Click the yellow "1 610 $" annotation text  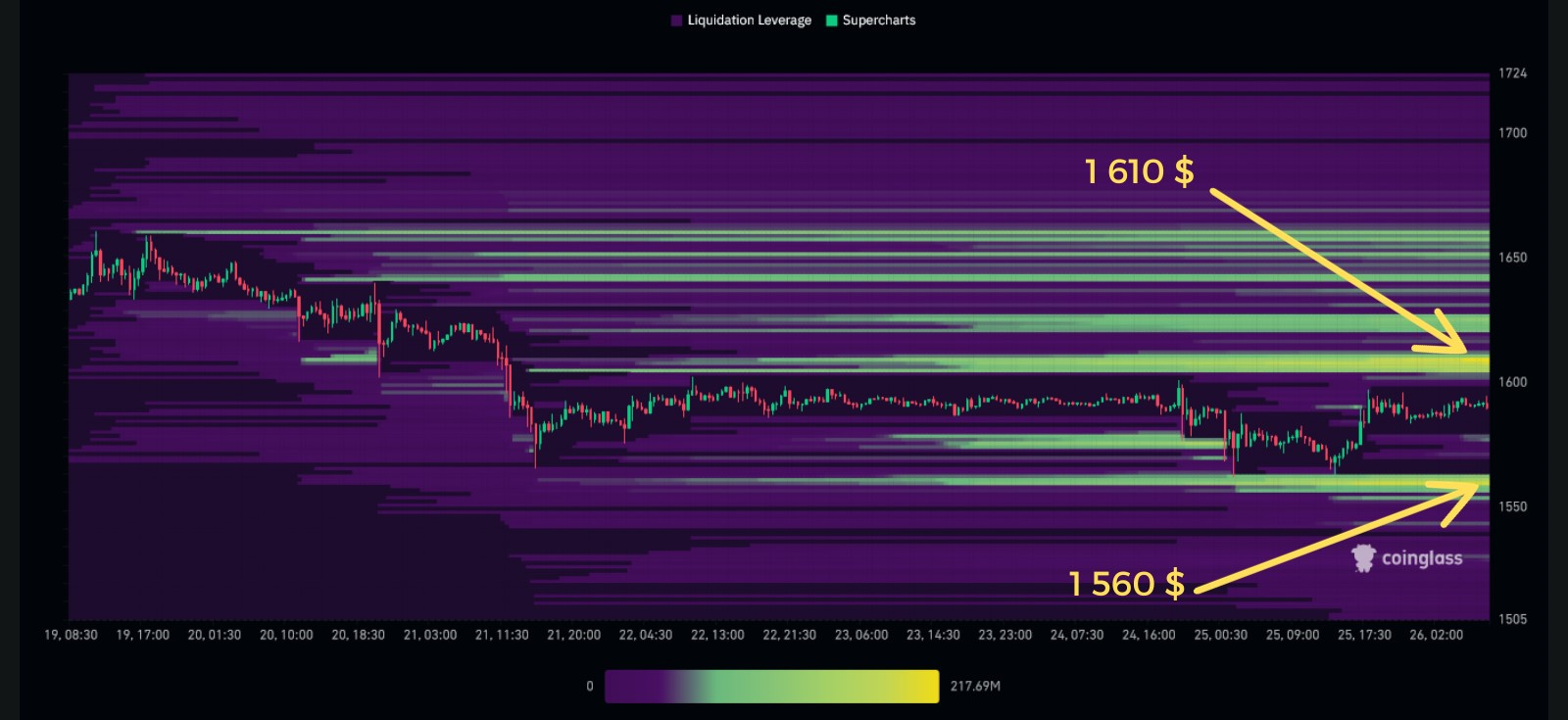[x=1139, y=171]
